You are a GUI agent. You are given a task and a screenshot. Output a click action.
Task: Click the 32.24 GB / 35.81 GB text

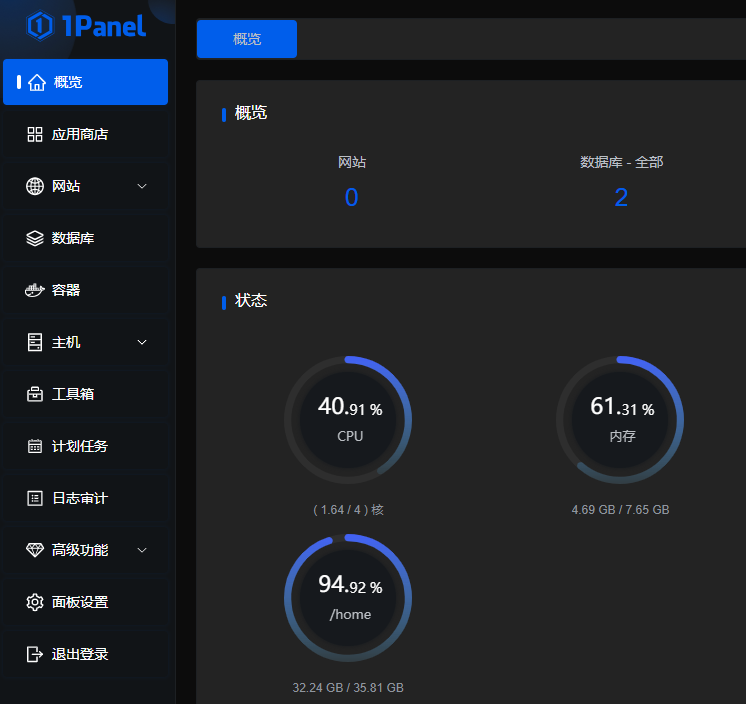click(x=348, y=688)
